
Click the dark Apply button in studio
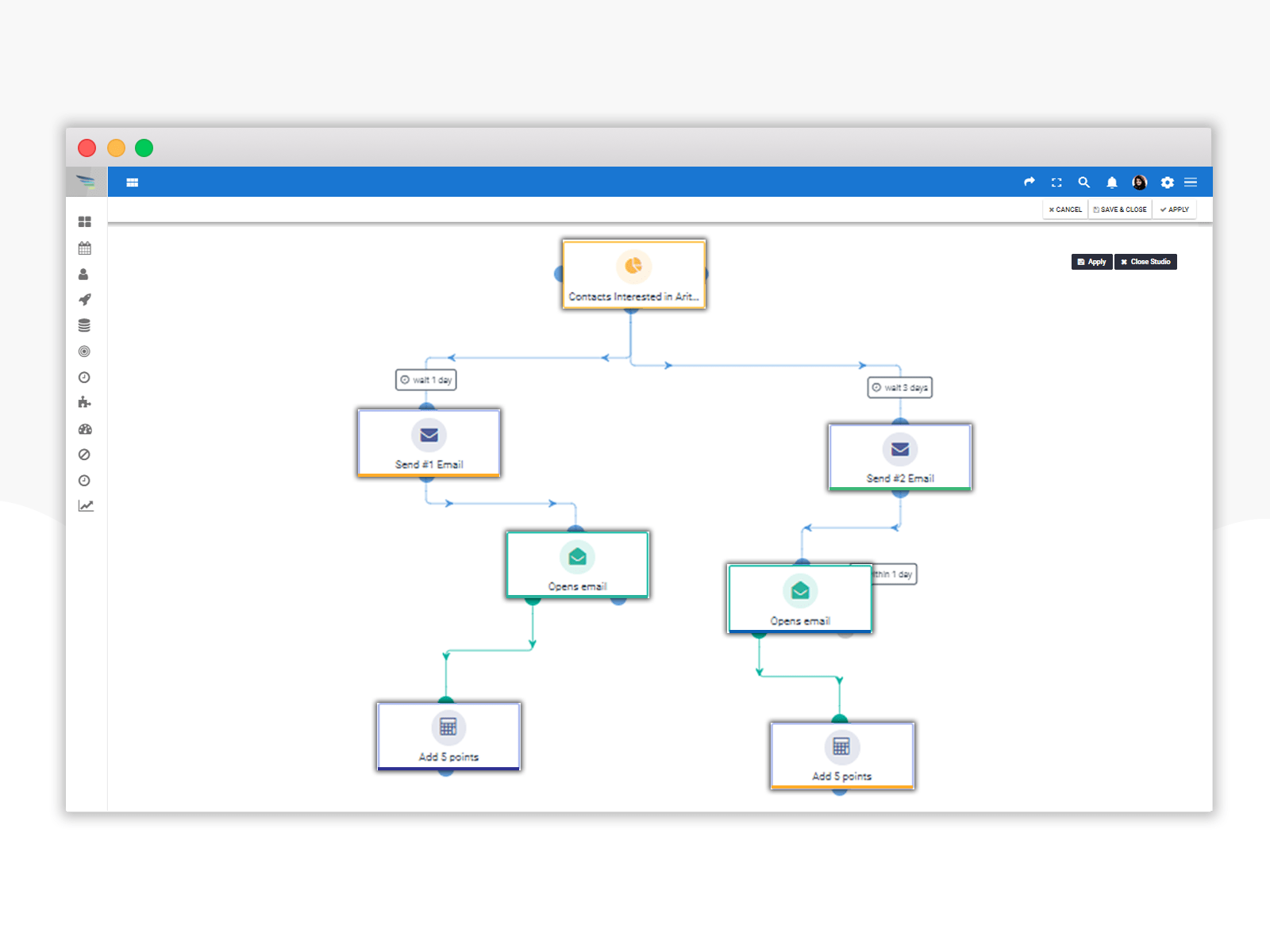click(x=1092, y=262)
